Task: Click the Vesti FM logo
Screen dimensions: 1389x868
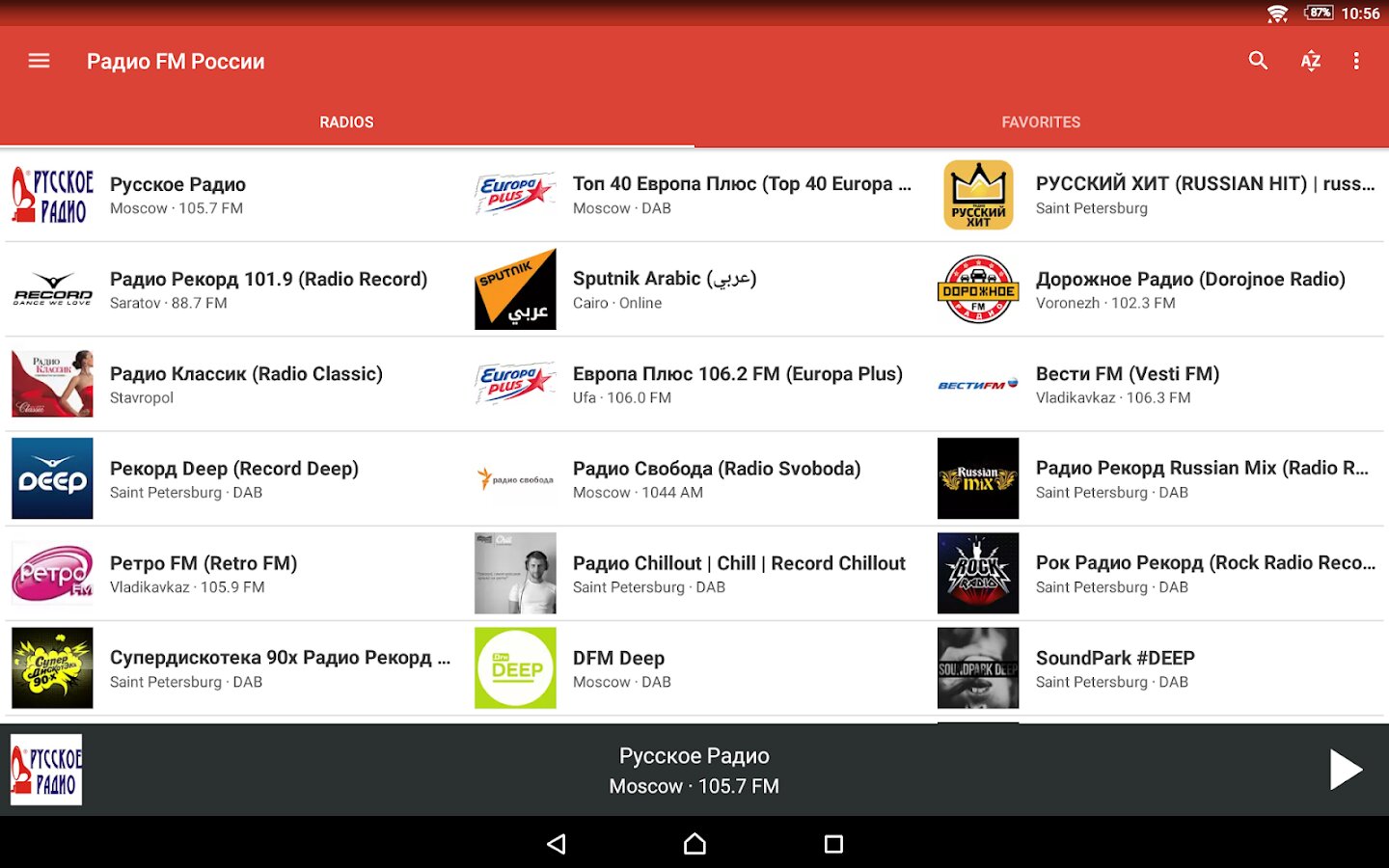Action: [x=978, y=384]
